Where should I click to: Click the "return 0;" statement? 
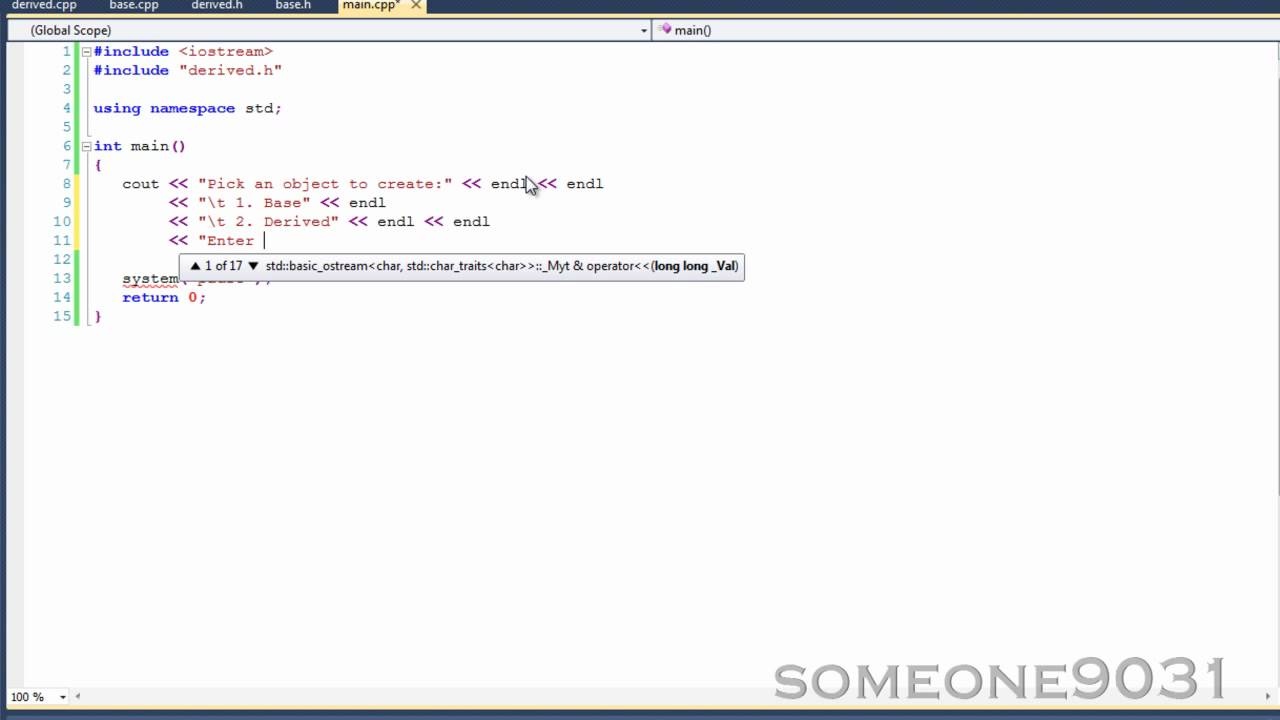tap(164, 298)
